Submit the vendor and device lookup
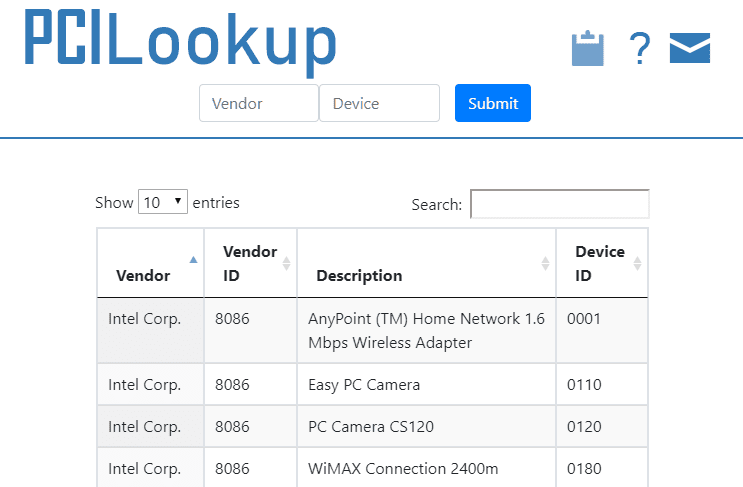The width and height of the screenshot is (743, 487). (493, 103)
